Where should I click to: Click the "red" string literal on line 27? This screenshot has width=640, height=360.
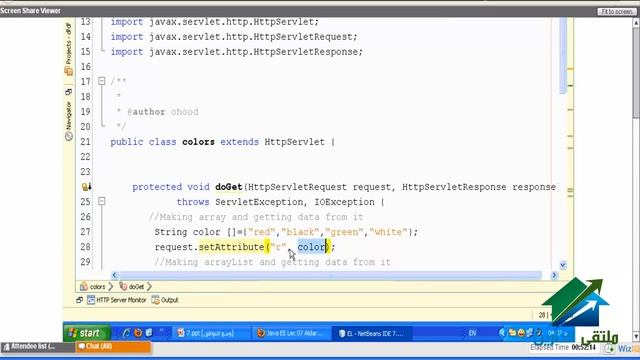[x=262, y=232]
